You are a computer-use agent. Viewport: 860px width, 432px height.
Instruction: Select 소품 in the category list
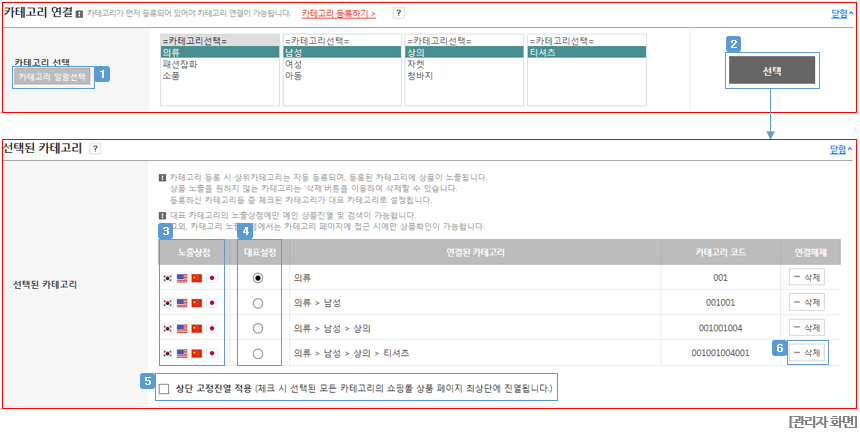click(219, 76)
